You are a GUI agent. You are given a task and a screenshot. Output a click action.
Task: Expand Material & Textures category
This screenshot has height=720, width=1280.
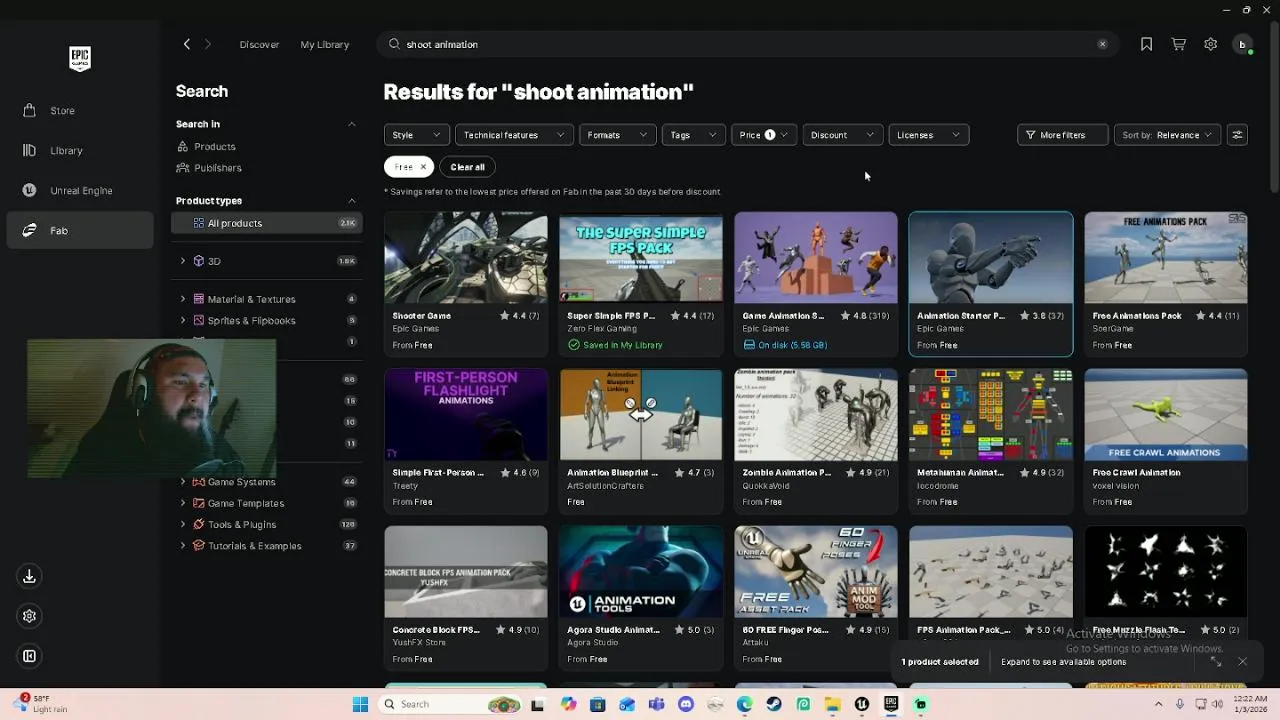pyautogui.click(x=182, y=299)
